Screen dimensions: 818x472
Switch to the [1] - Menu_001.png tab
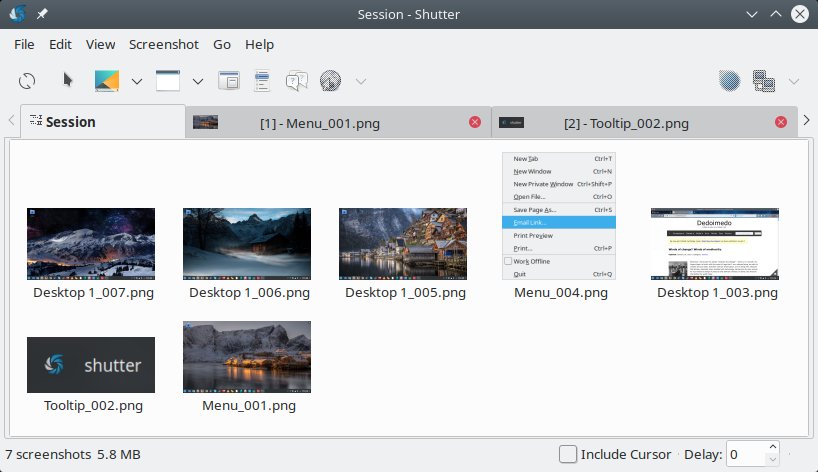pos(338,123)
